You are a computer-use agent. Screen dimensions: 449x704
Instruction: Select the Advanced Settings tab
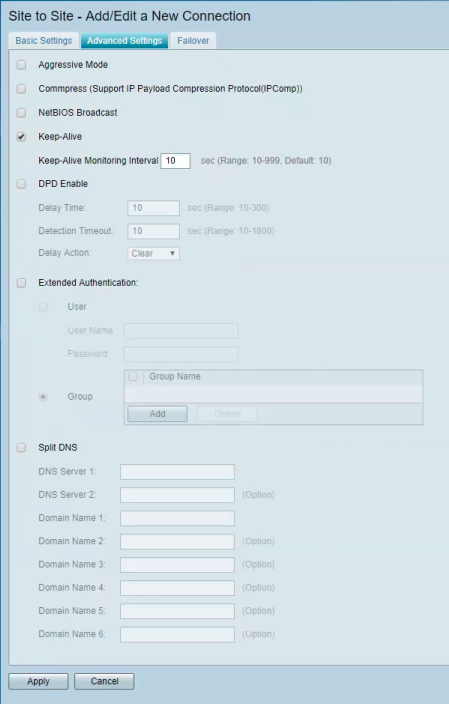[124, 40]
